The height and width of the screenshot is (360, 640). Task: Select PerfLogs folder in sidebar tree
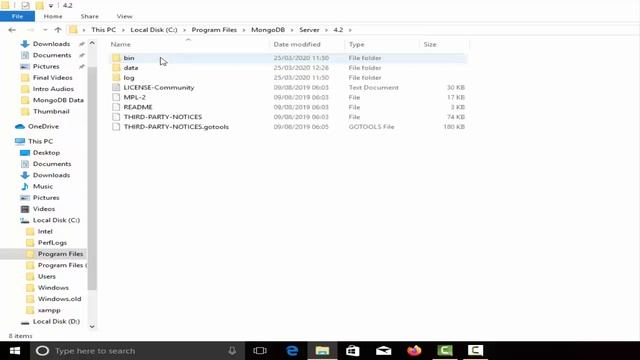[x=52, y=242]
